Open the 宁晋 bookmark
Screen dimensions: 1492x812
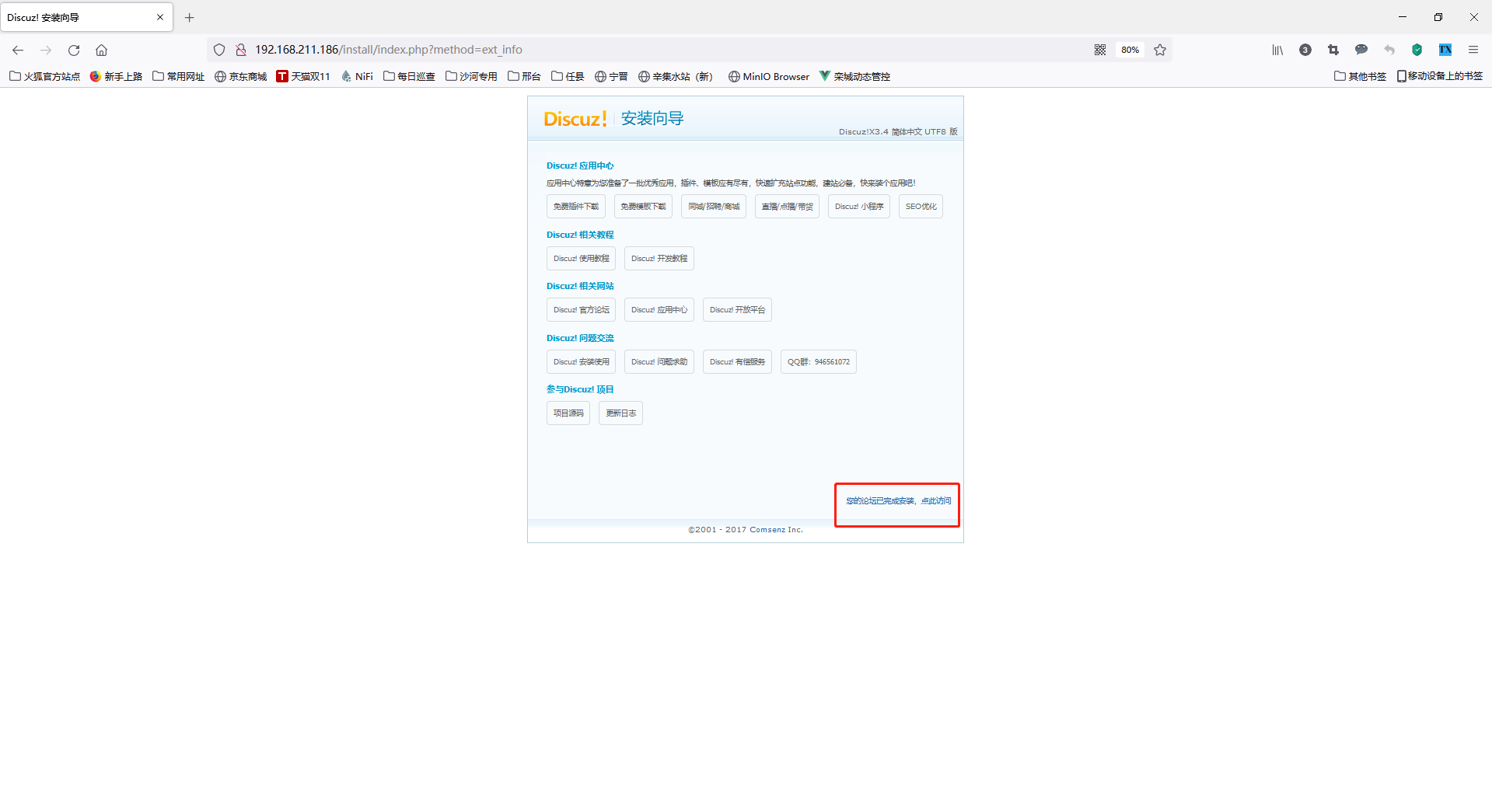point(611,76)
